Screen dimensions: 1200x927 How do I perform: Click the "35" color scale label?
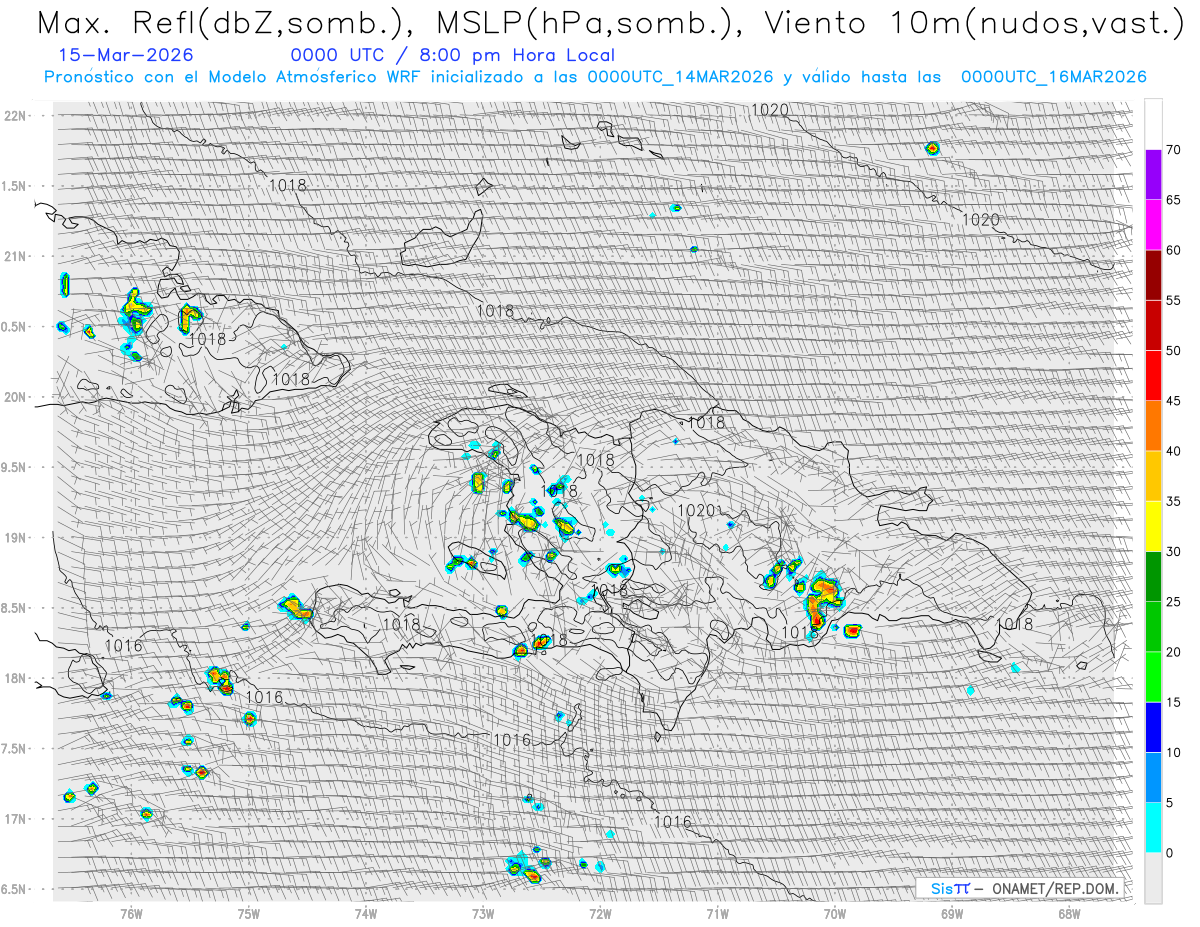click(x=1173, y=501)
